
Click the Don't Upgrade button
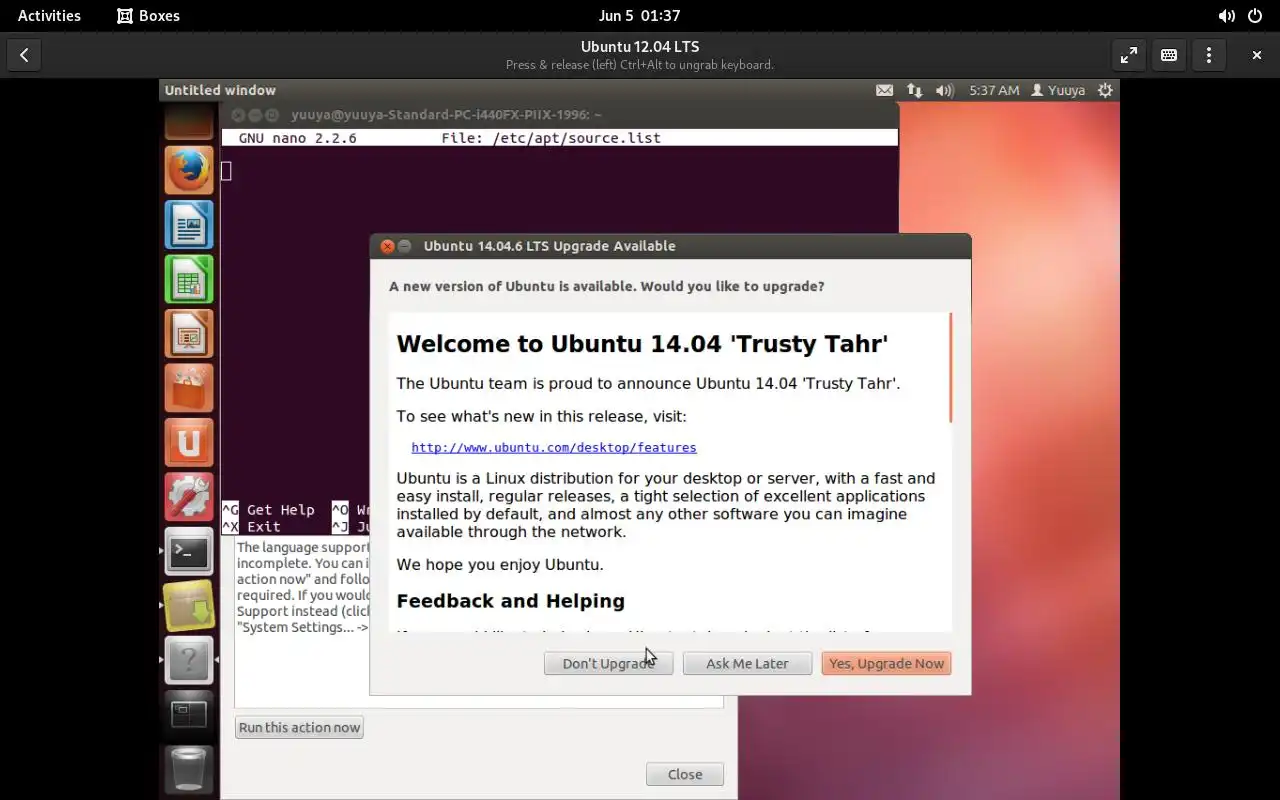tap(608, 663)
